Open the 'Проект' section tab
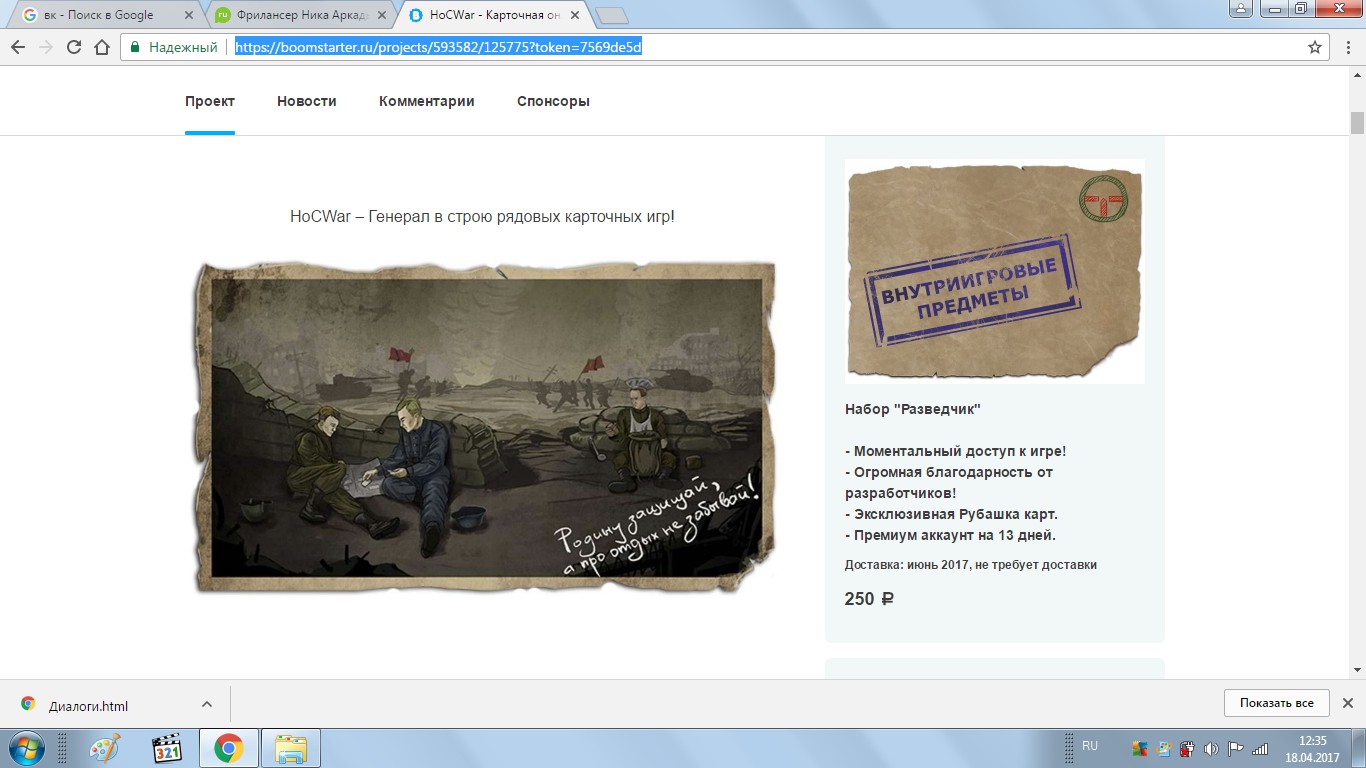1366x768 pixels. coord(210,101)
